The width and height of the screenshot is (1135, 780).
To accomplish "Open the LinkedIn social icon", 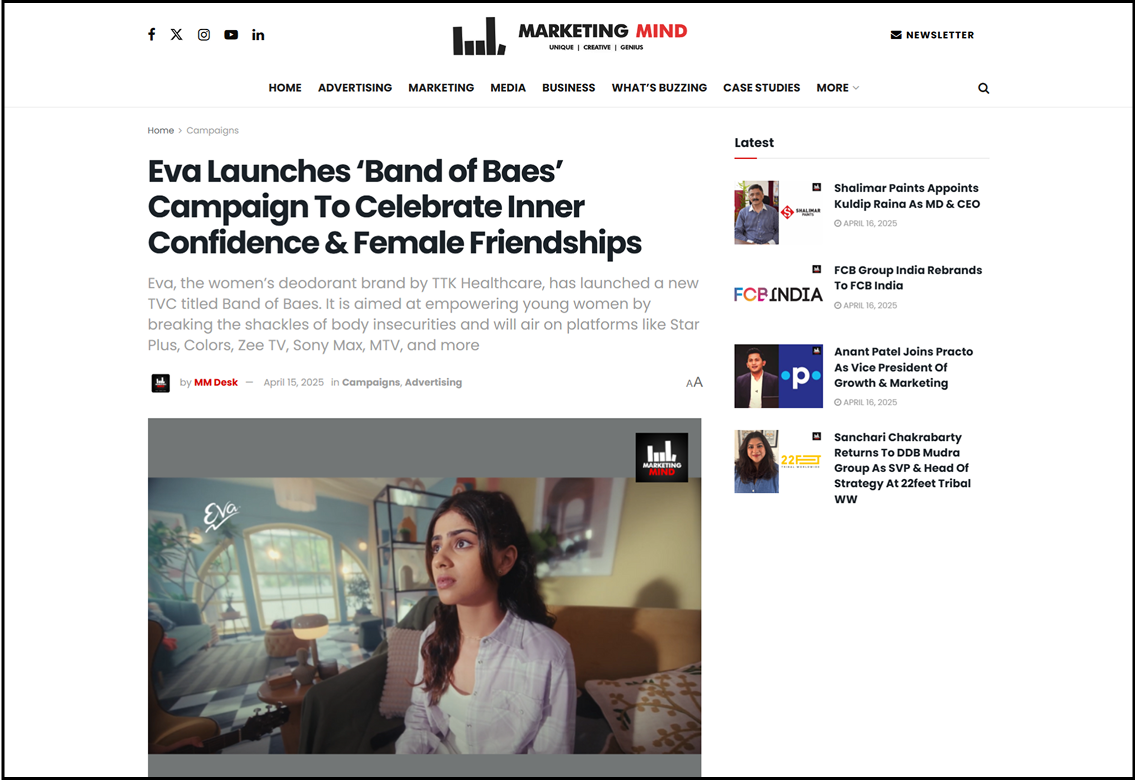I will 258,34.
